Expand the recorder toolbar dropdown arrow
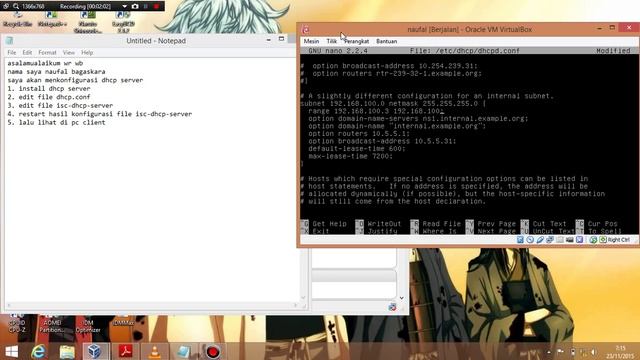 click(124, 6)
